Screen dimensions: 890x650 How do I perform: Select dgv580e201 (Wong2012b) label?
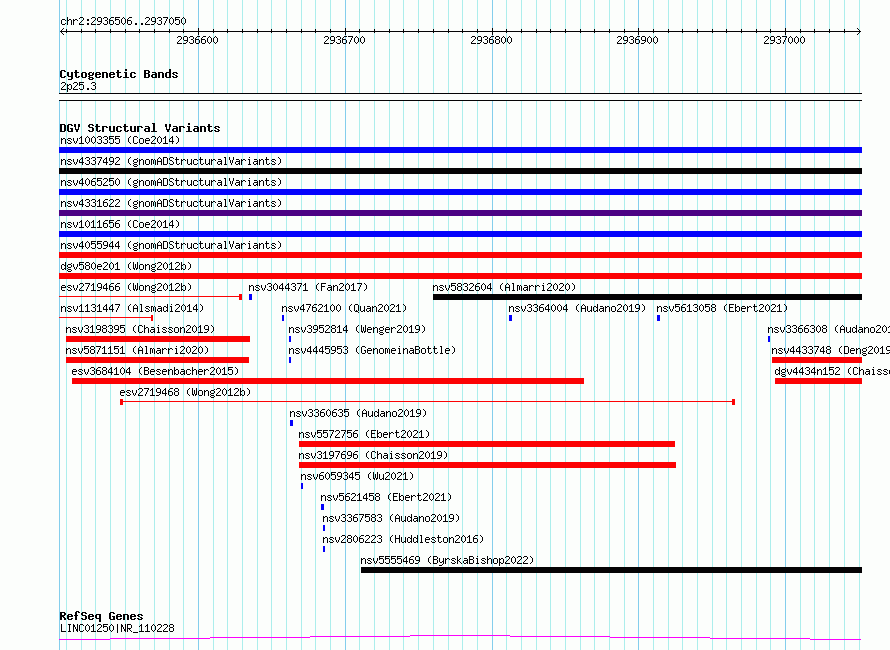click(x=126, y=266)
